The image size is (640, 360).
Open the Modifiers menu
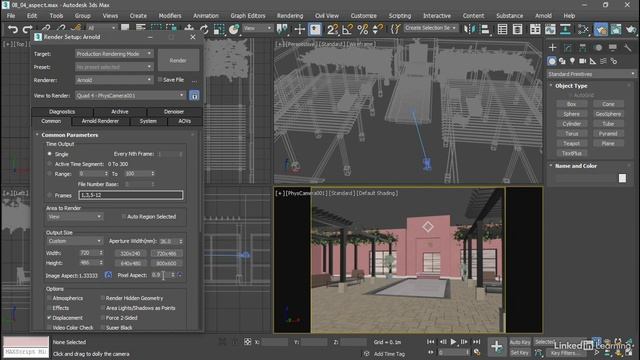[x=170, y=16]
